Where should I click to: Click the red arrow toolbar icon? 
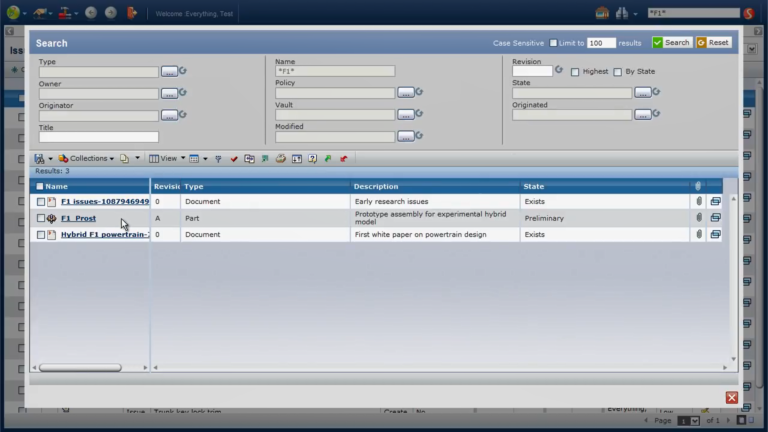[x=344, y=159]
